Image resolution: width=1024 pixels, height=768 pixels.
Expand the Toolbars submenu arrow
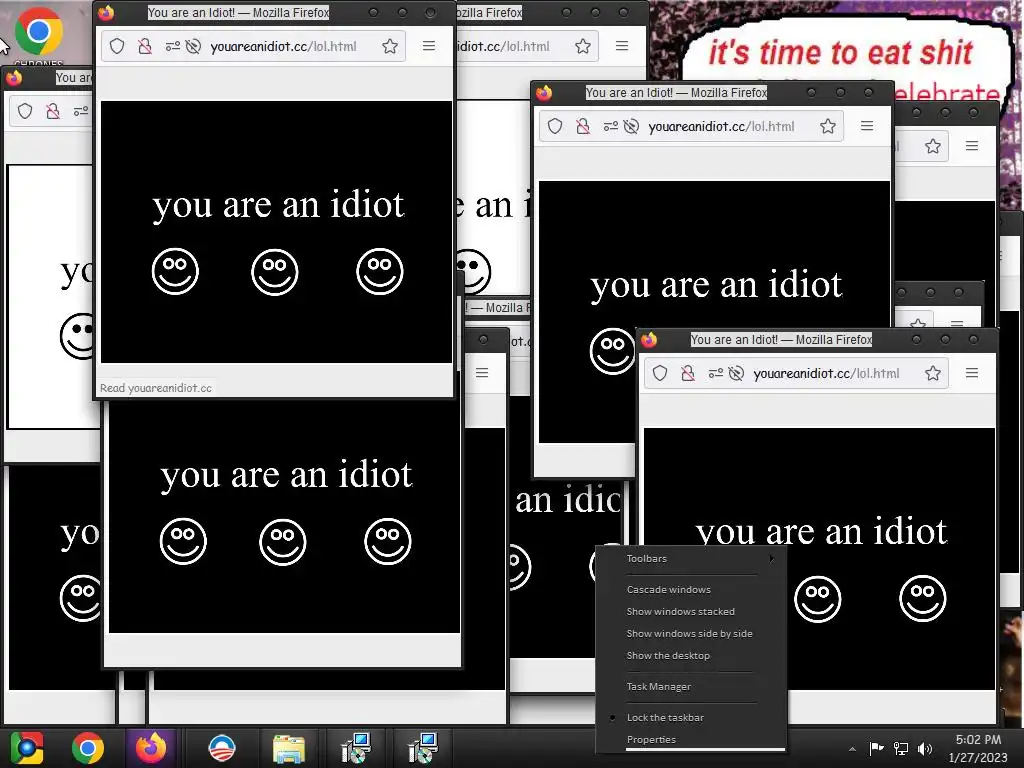(x=772, y=558)
